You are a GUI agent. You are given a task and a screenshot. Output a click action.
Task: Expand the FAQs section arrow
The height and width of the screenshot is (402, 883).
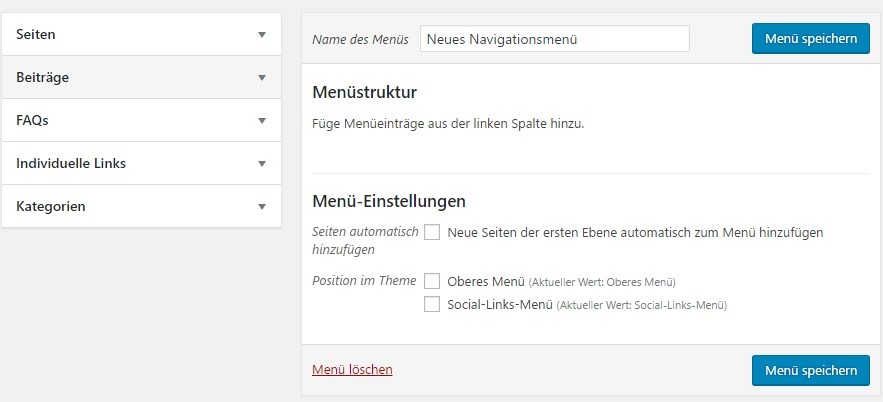[261, 120]
